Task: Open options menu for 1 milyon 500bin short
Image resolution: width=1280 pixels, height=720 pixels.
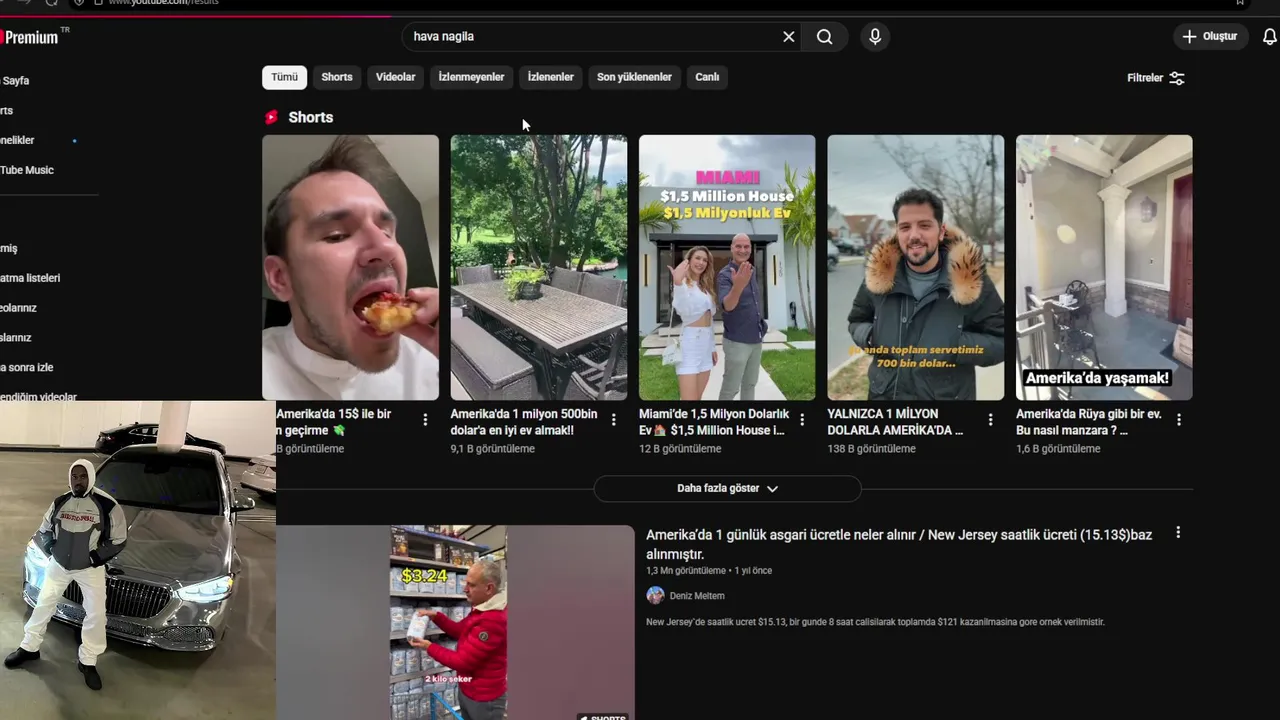Action: [x=614, y=420]
